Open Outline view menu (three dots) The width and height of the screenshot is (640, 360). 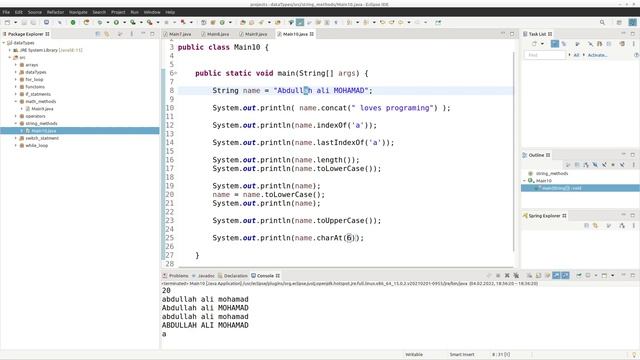coord(633,165)
